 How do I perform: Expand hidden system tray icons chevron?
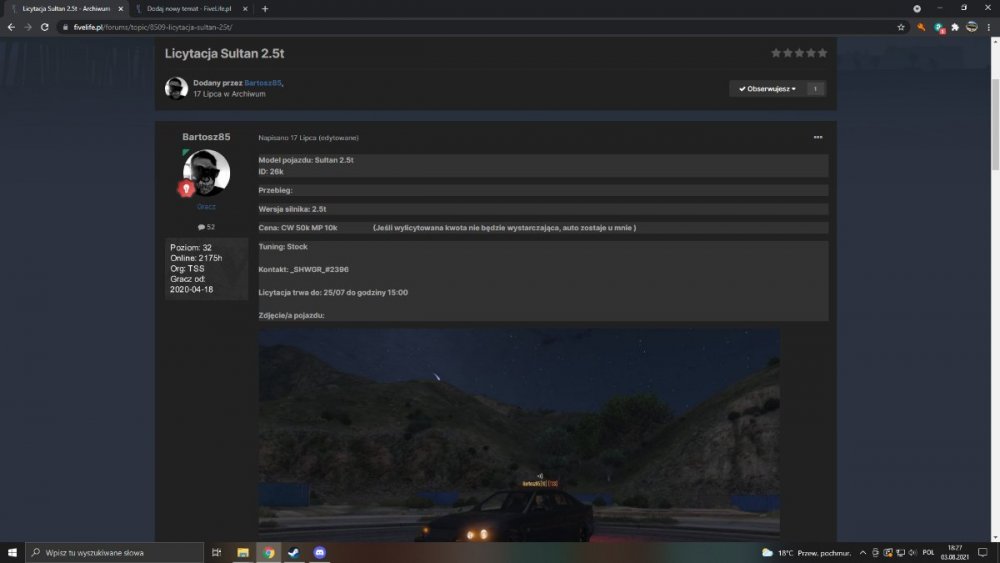(863, 552)
